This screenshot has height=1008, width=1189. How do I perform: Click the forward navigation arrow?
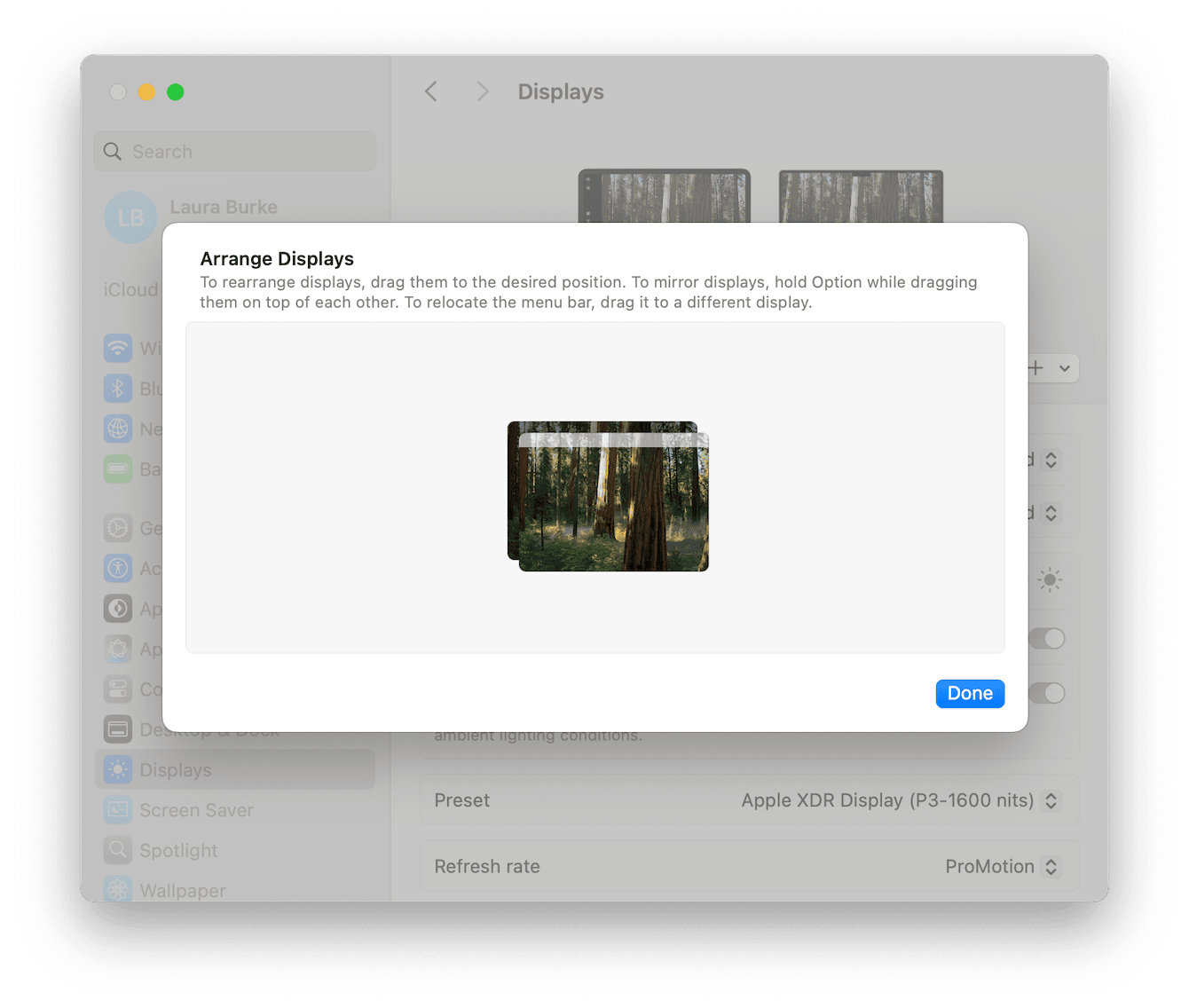click(482, 91)
